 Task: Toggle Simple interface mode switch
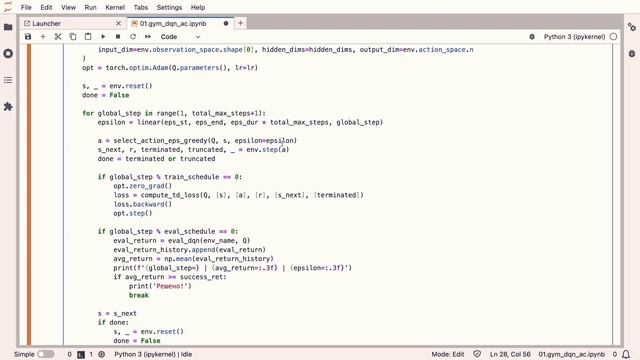pos(46,354)
